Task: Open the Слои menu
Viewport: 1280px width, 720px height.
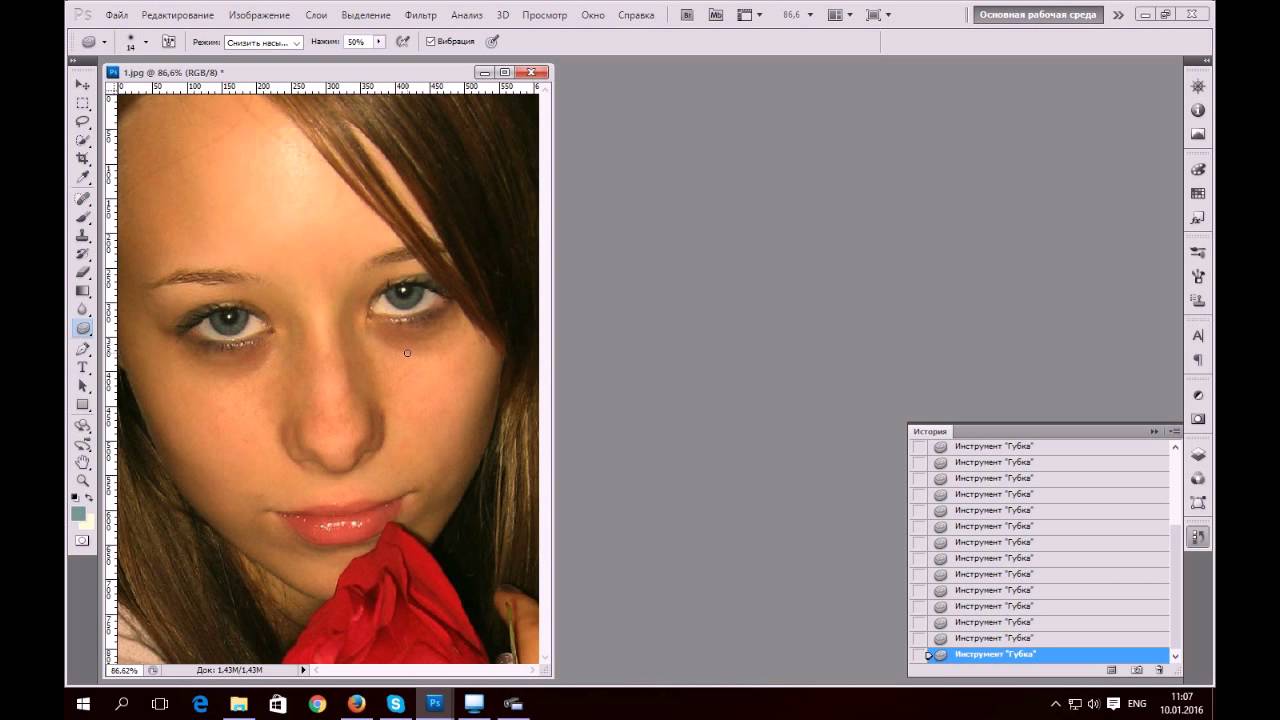Action: click(x=316, y=15)
